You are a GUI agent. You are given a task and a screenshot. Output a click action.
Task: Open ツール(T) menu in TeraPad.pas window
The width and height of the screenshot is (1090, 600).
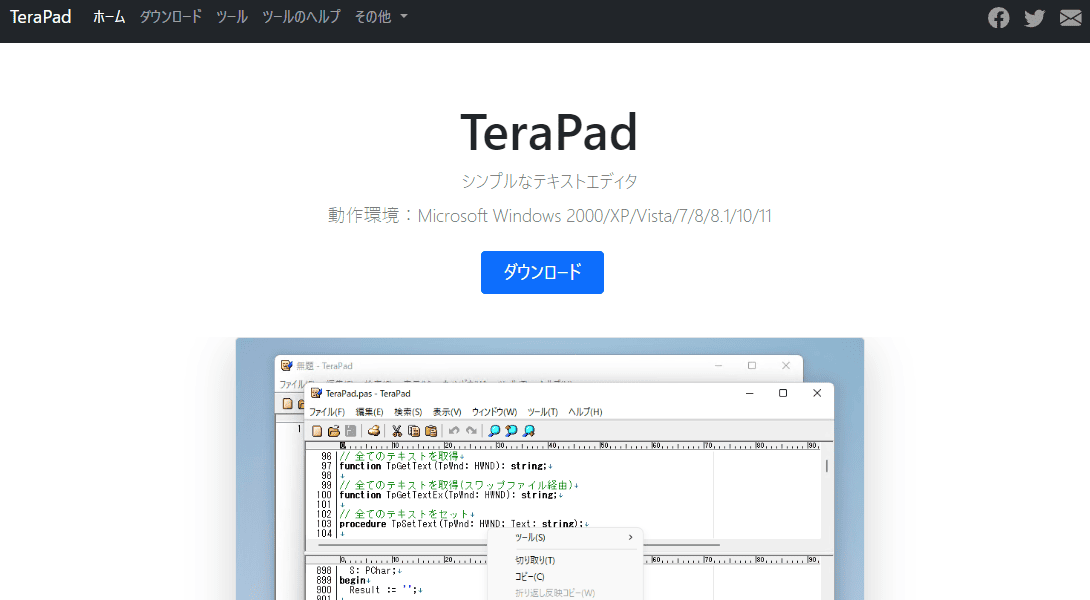coord(542,412)
